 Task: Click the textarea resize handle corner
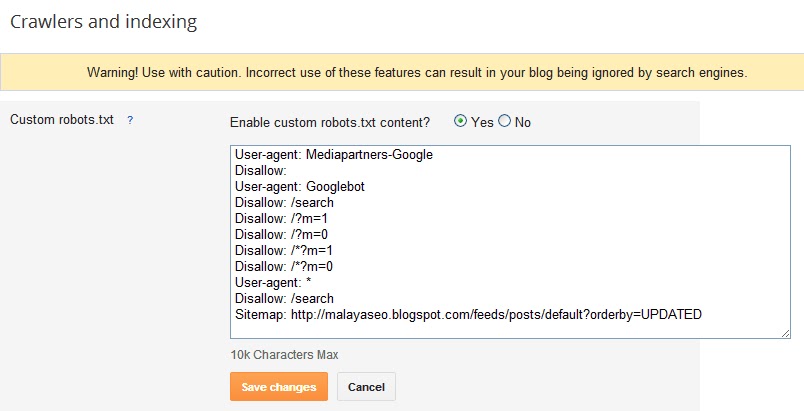785,333
